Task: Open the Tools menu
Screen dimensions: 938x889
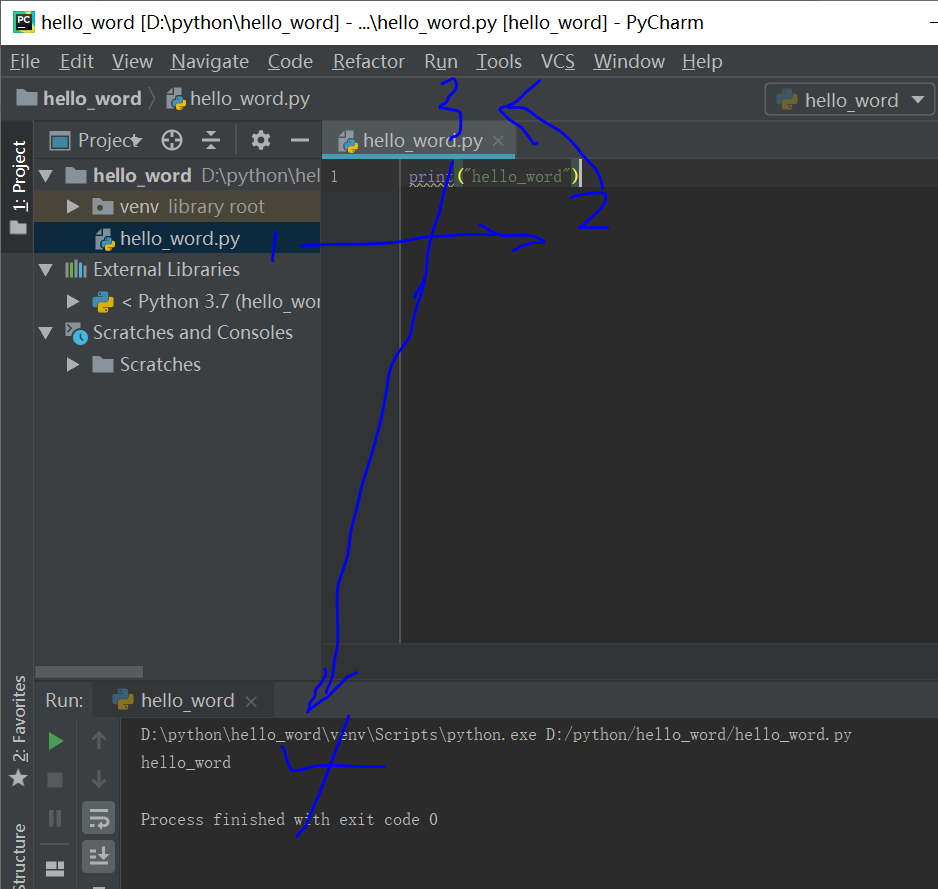Action: click(x=499, y=62)
